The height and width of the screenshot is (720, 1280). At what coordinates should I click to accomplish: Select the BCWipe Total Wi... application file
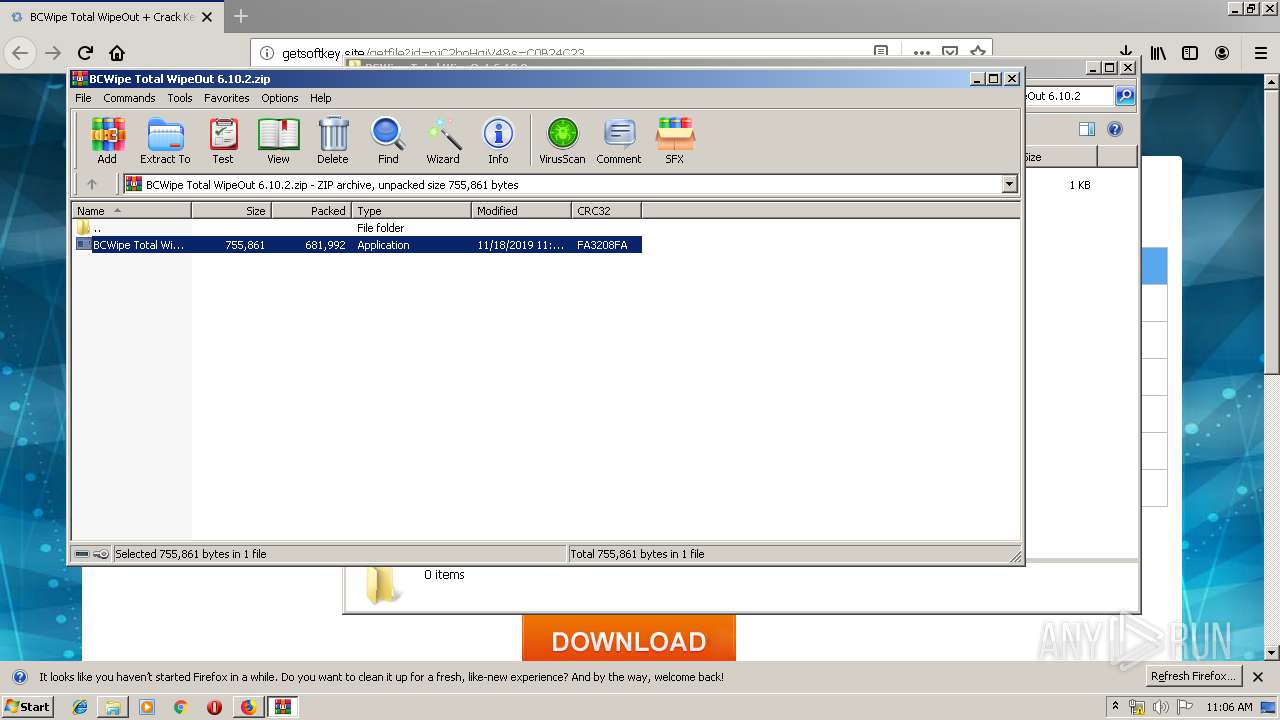(x=358, y=245)
